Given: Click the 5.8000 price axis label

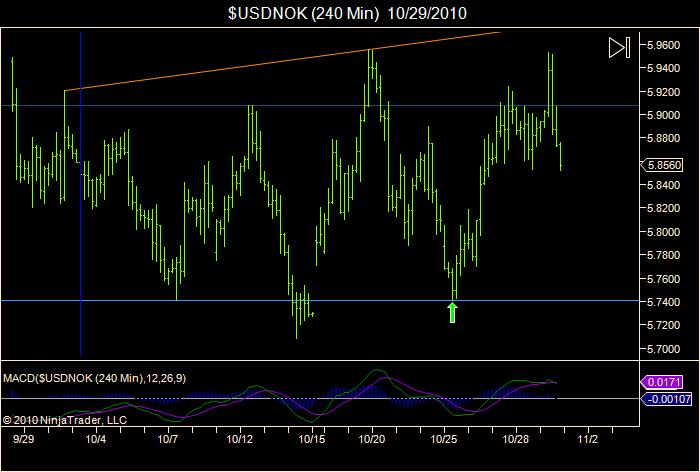Looking at the screenshot, I should 663,232.
